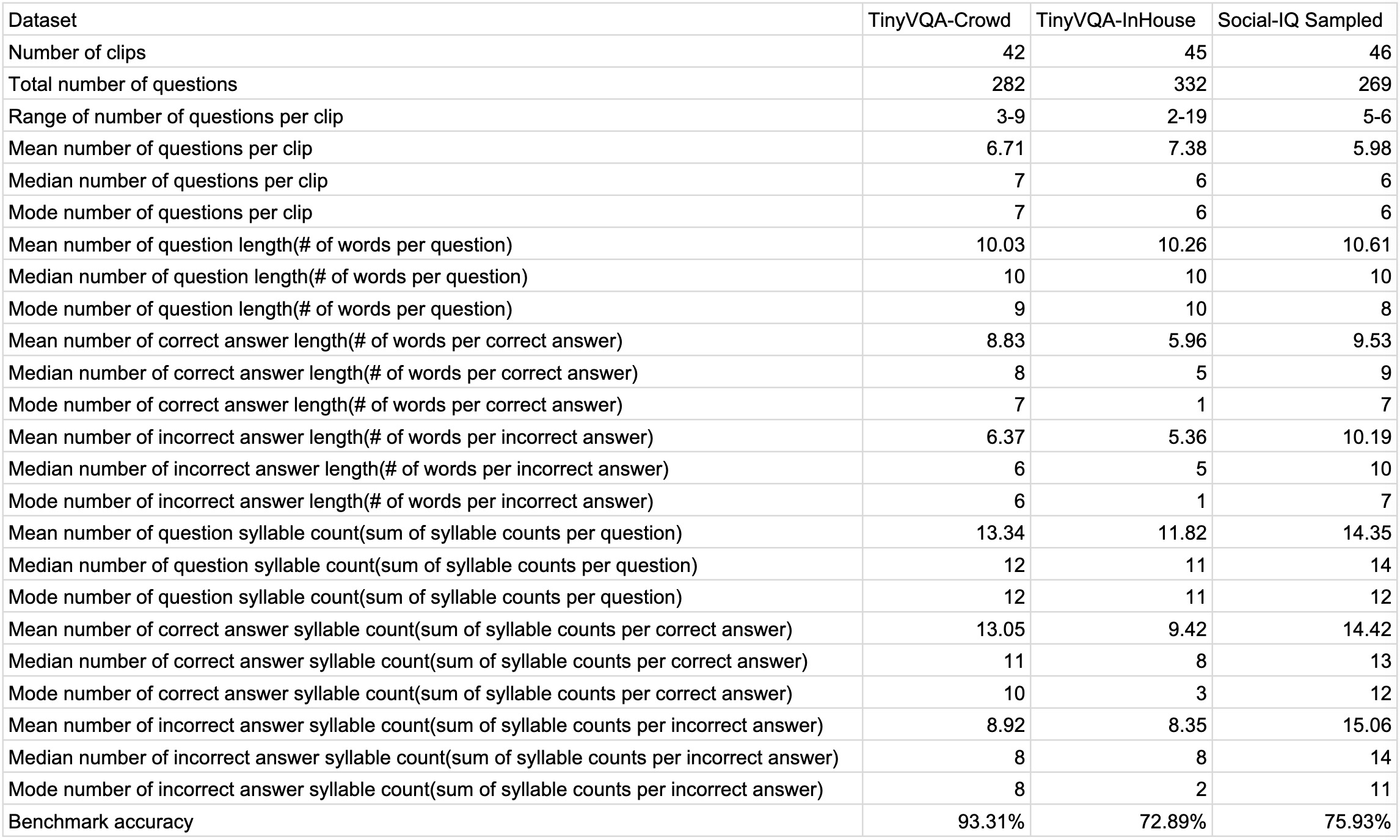Click the 72.89% benchmark accuracy cell
The width and height of the screenshot is (1400, 840).
point(1121,821)
